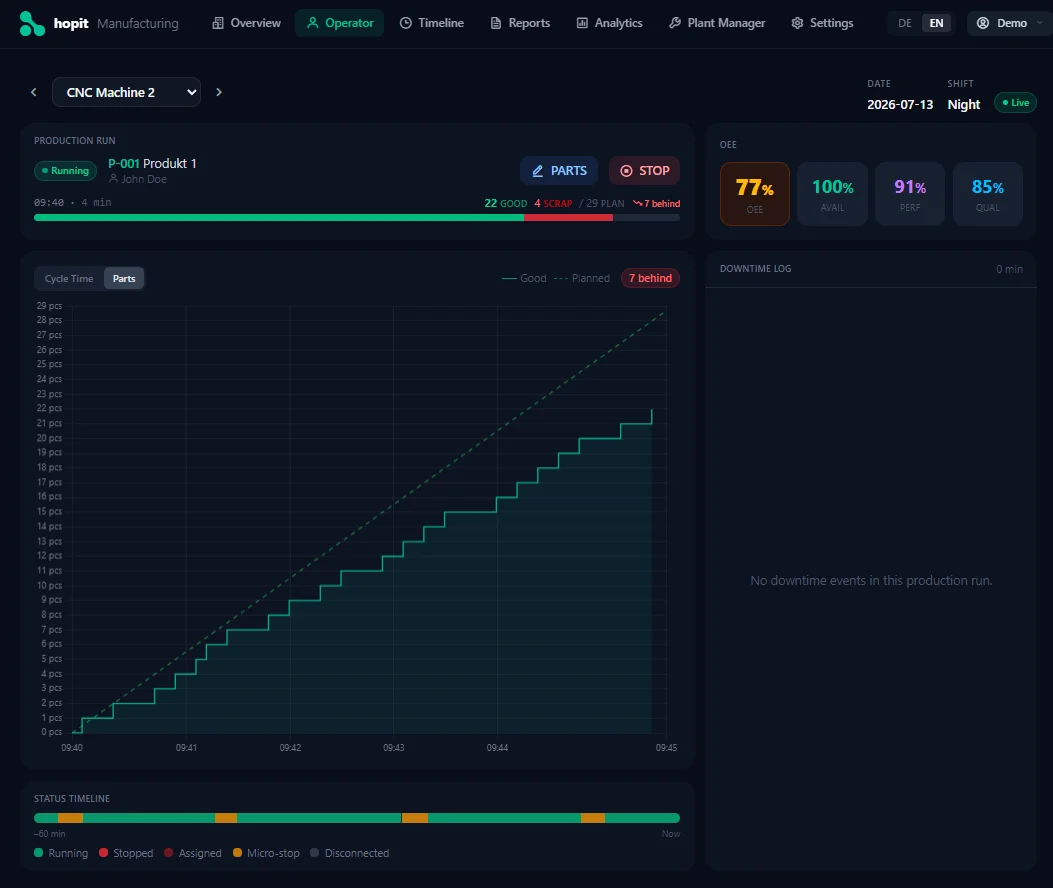
Task: Click the last orange micro-stop timeline segment
Action: (x=593, y=818)
